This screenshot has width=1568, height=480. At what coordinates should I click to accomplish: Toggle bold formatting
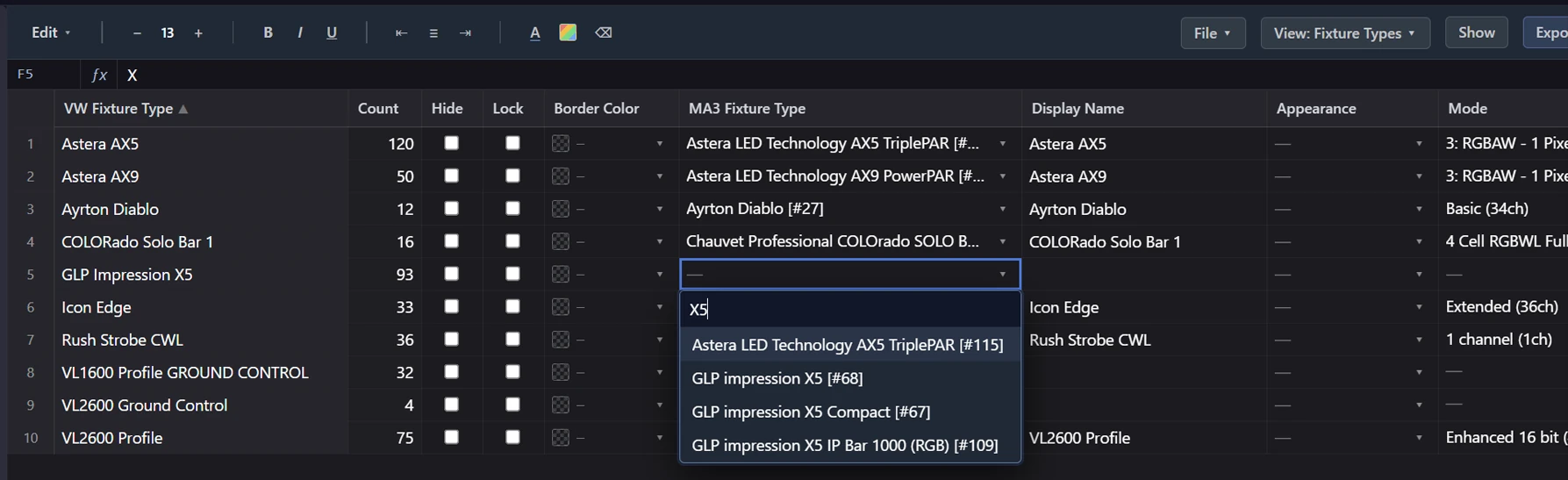pyautogui.click(x=268, y=32)
